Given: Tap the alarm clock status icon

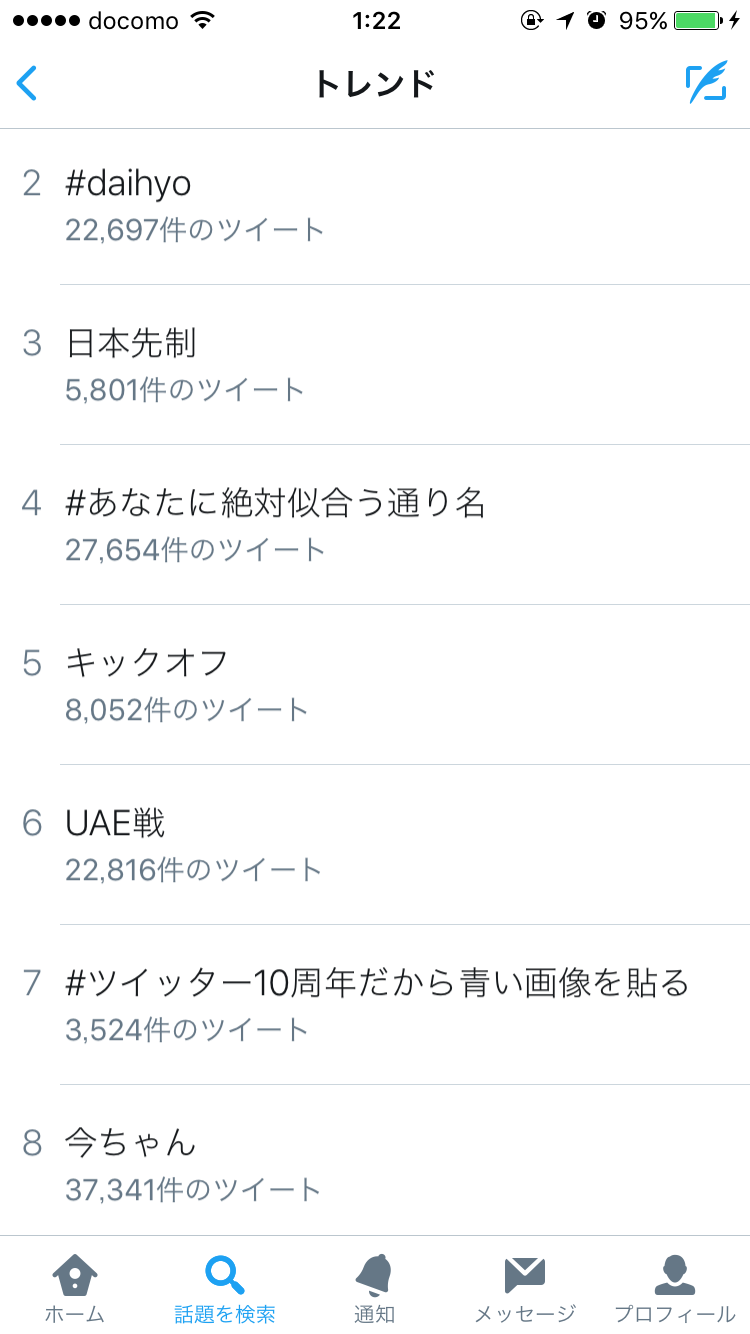Looking at the screenshot, I should point(597,21).
